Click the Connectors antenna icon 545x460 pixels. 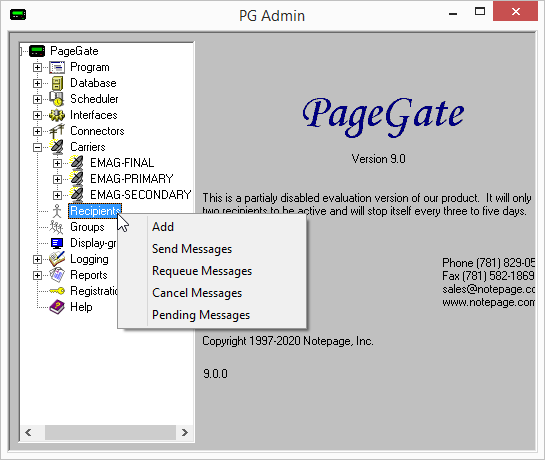tap(57, 131)
